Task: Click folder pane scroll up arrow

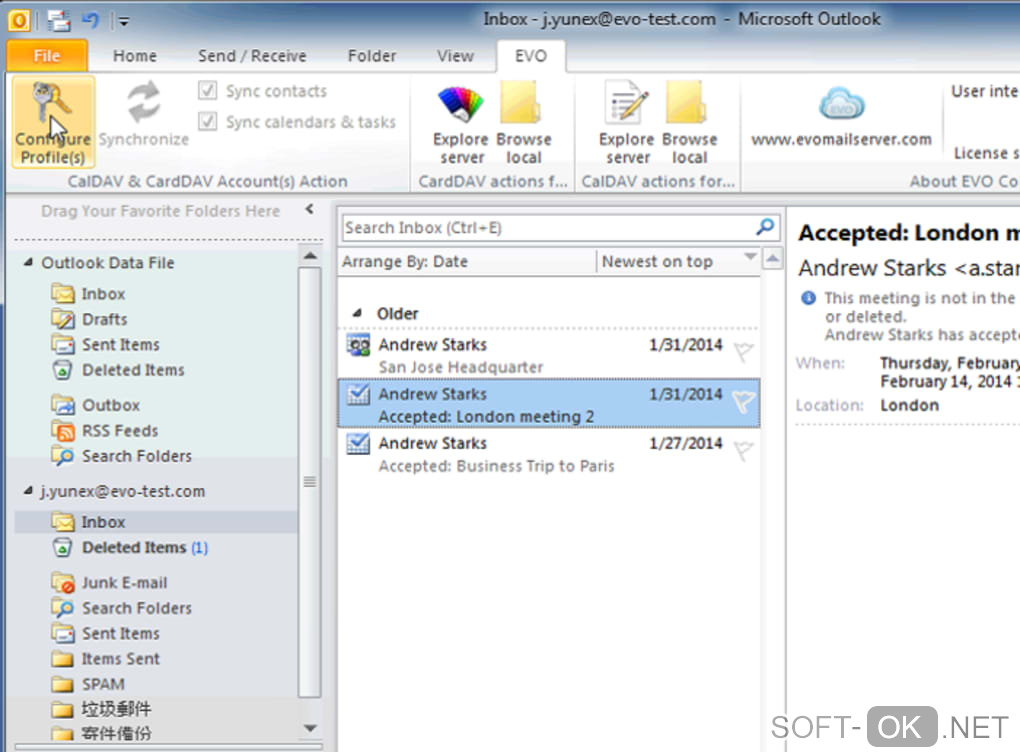Action: [310, 256]
